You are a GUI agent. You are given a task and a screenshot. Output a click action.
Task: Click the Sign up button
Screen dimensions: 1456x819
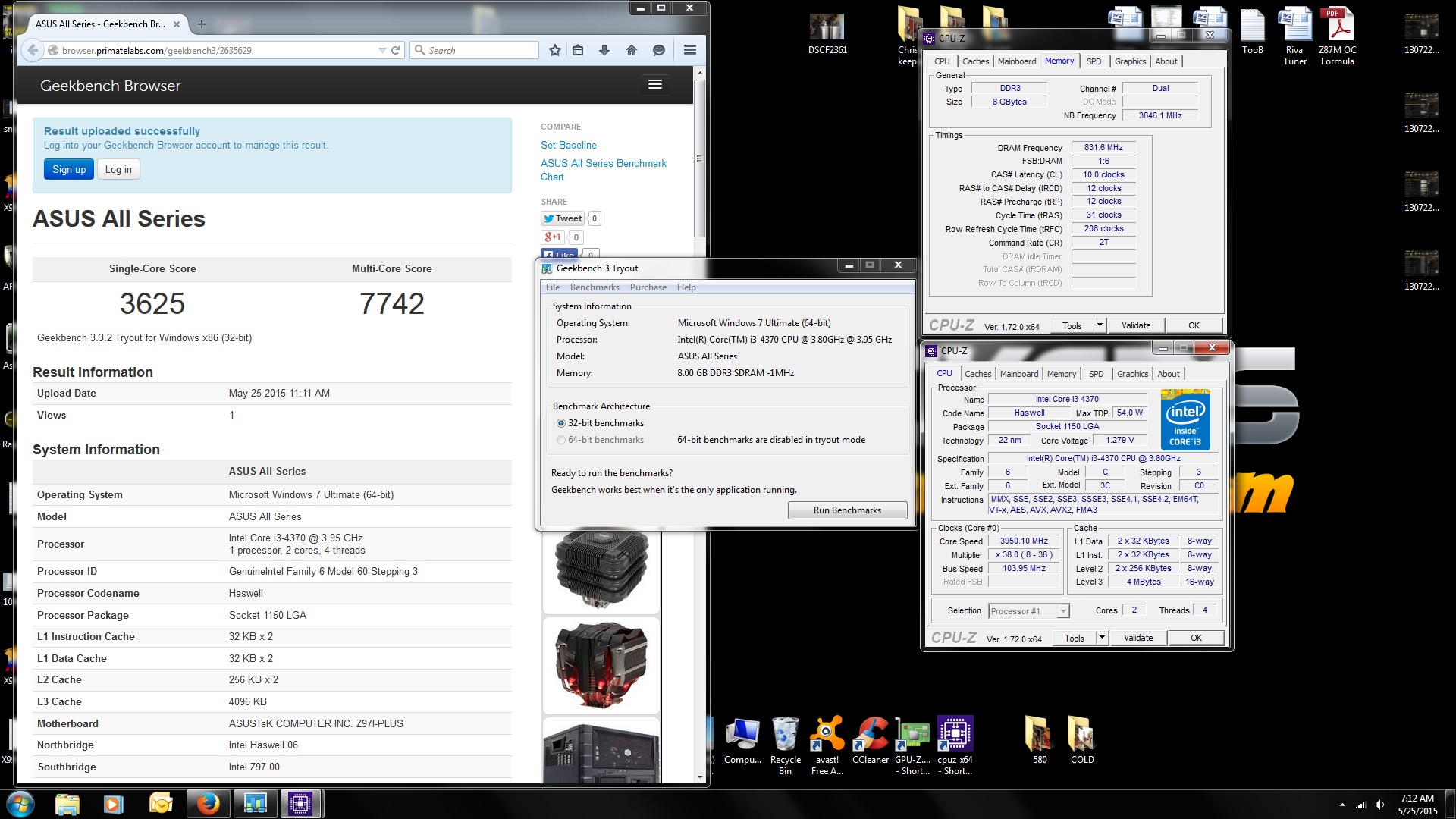point(69,170)
